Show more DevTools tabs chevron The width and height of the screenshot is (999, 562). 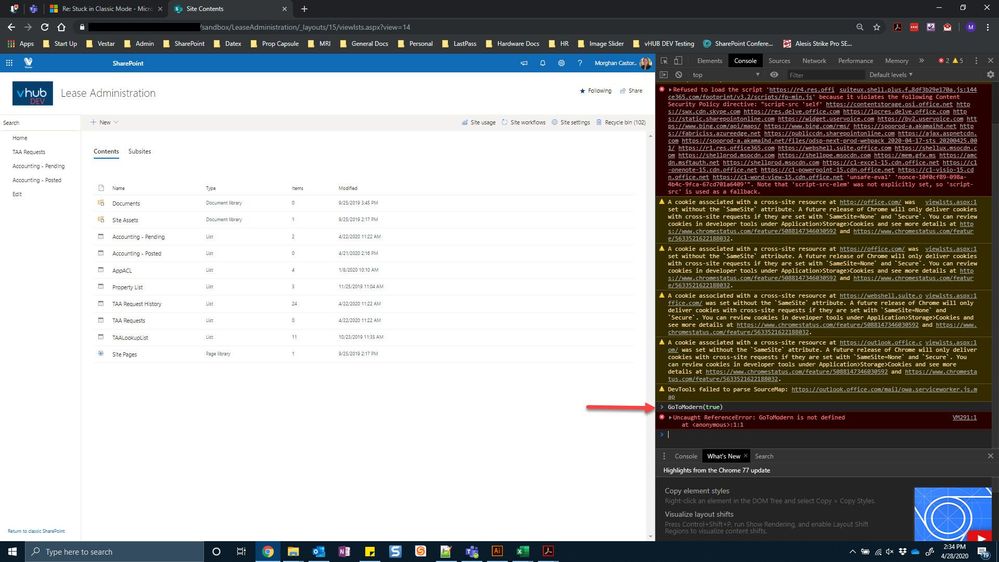[921, 61]
